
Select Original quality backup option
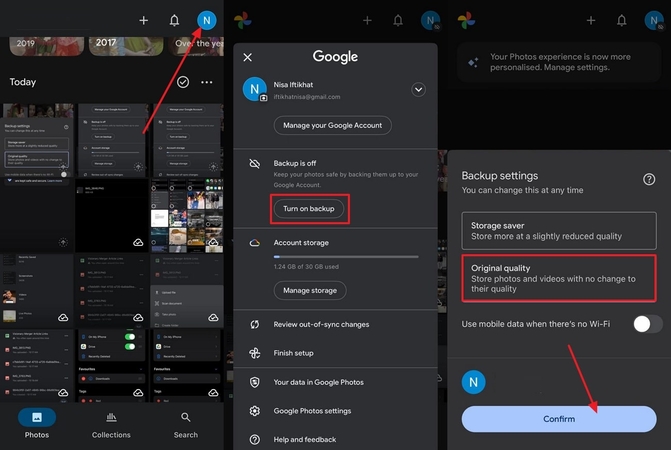click(x=561, y=274)
